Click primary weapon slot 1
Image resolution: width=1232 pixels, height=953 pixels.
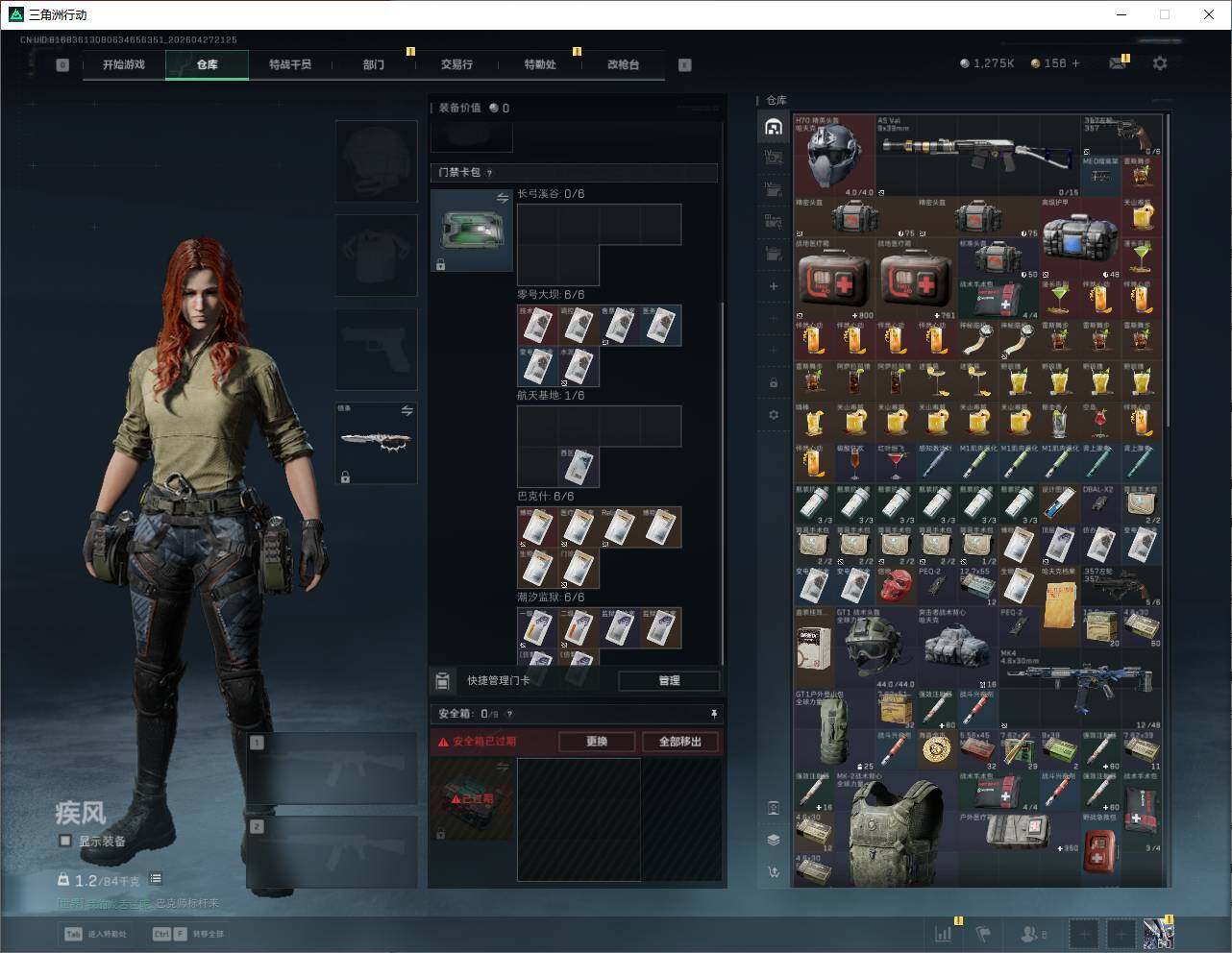[333, 769]
